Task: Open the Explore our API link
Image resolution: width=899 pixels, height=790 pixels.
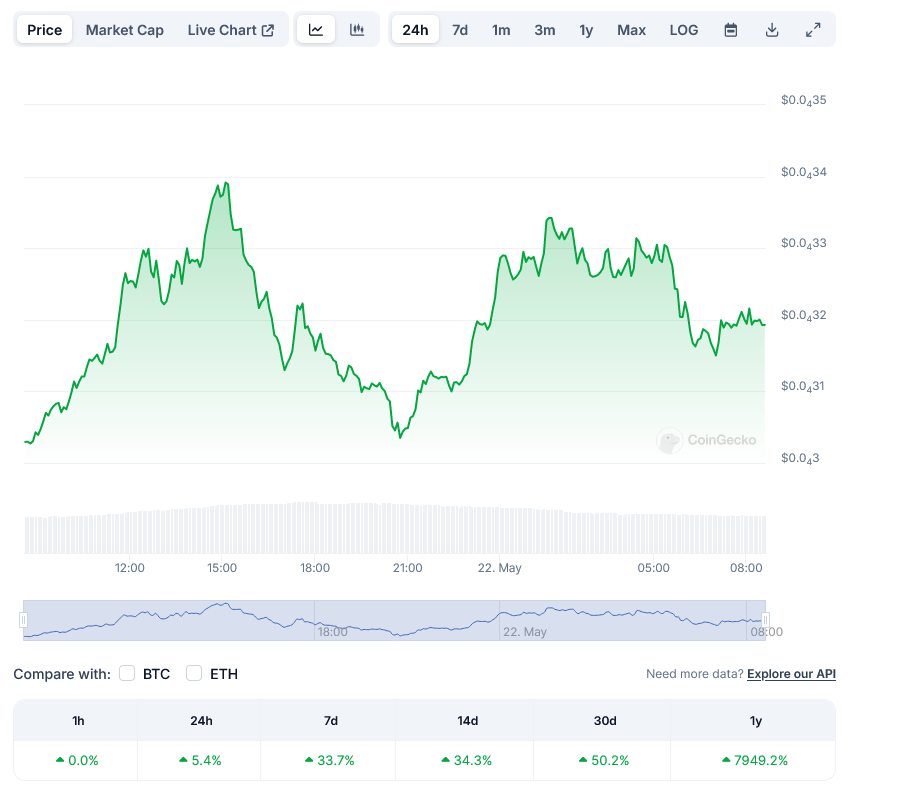Action: pos(791,674)
